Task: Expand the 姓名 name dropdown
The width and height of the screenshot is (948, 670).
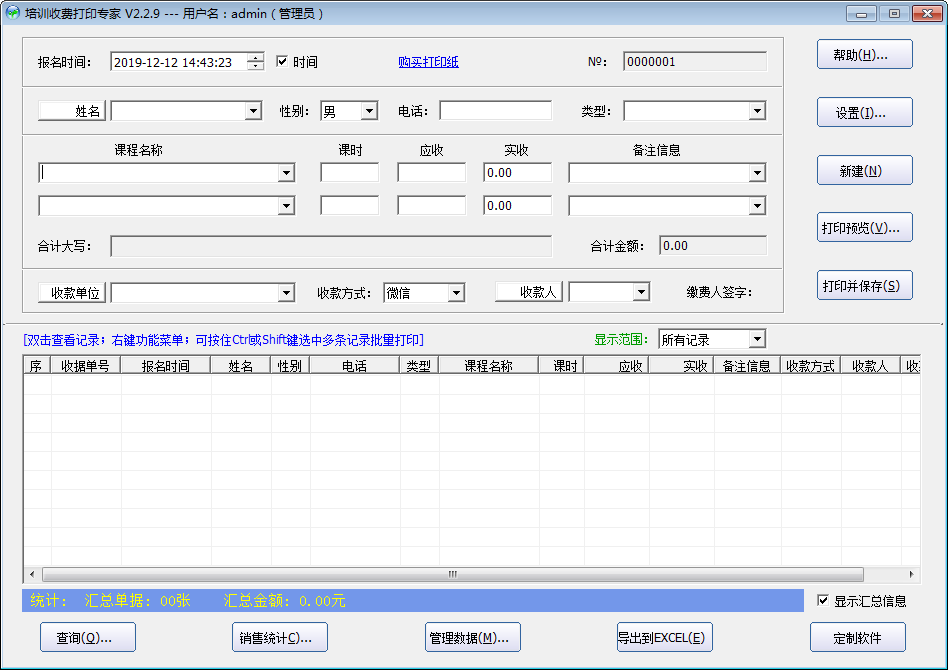Action: pyautogui.click(x=253, y=111)
